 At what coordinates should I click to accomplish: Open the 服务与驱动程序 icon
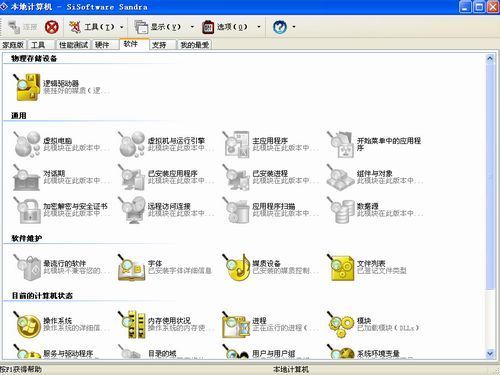point(26,352)
